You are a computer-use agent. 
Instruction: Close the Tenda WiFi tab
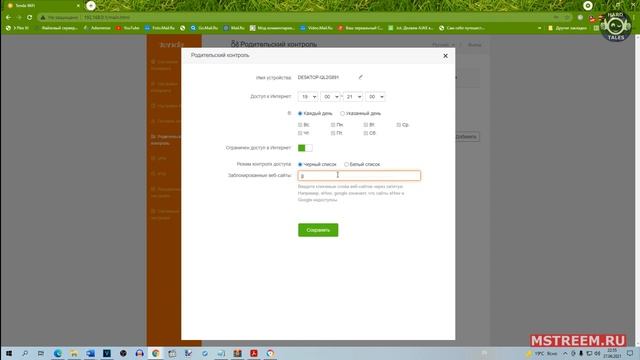tap(78, 6)
